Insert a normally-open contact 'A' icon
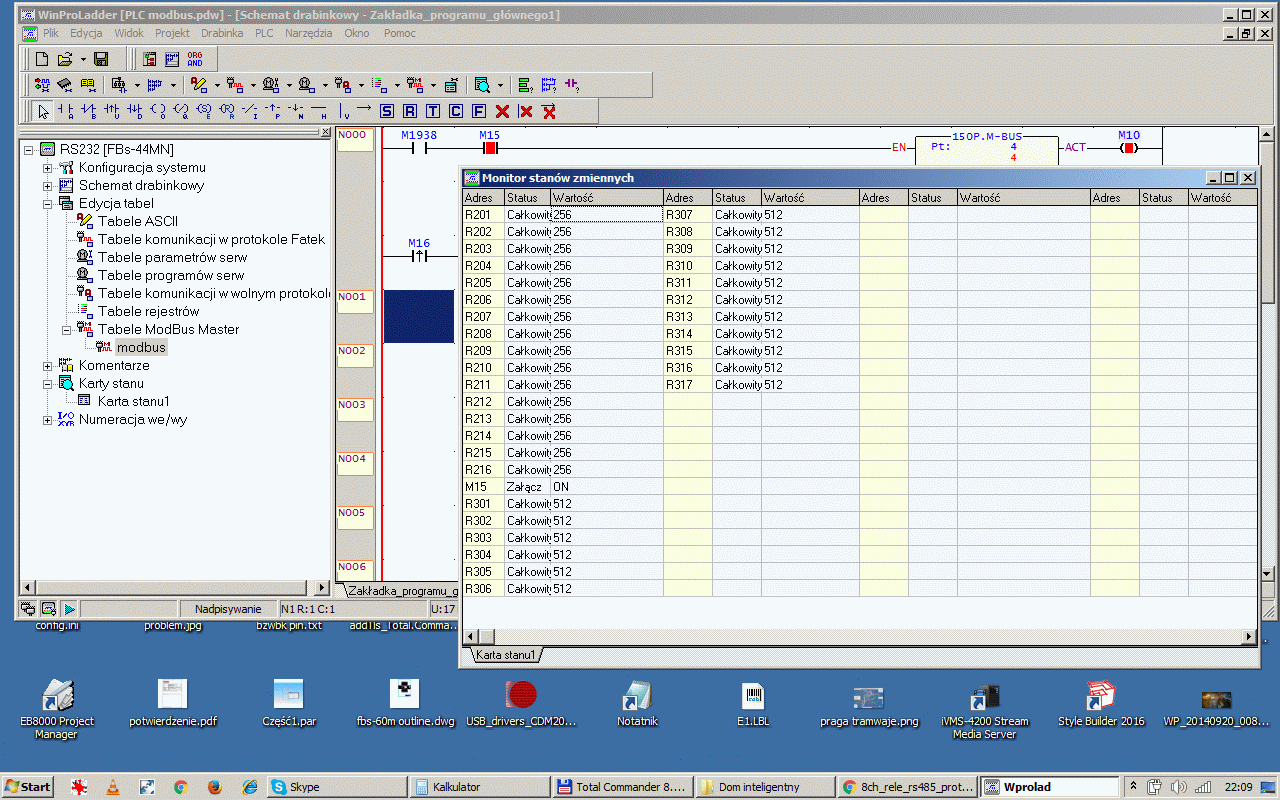The image size is (1280, 800). [66, 111]
